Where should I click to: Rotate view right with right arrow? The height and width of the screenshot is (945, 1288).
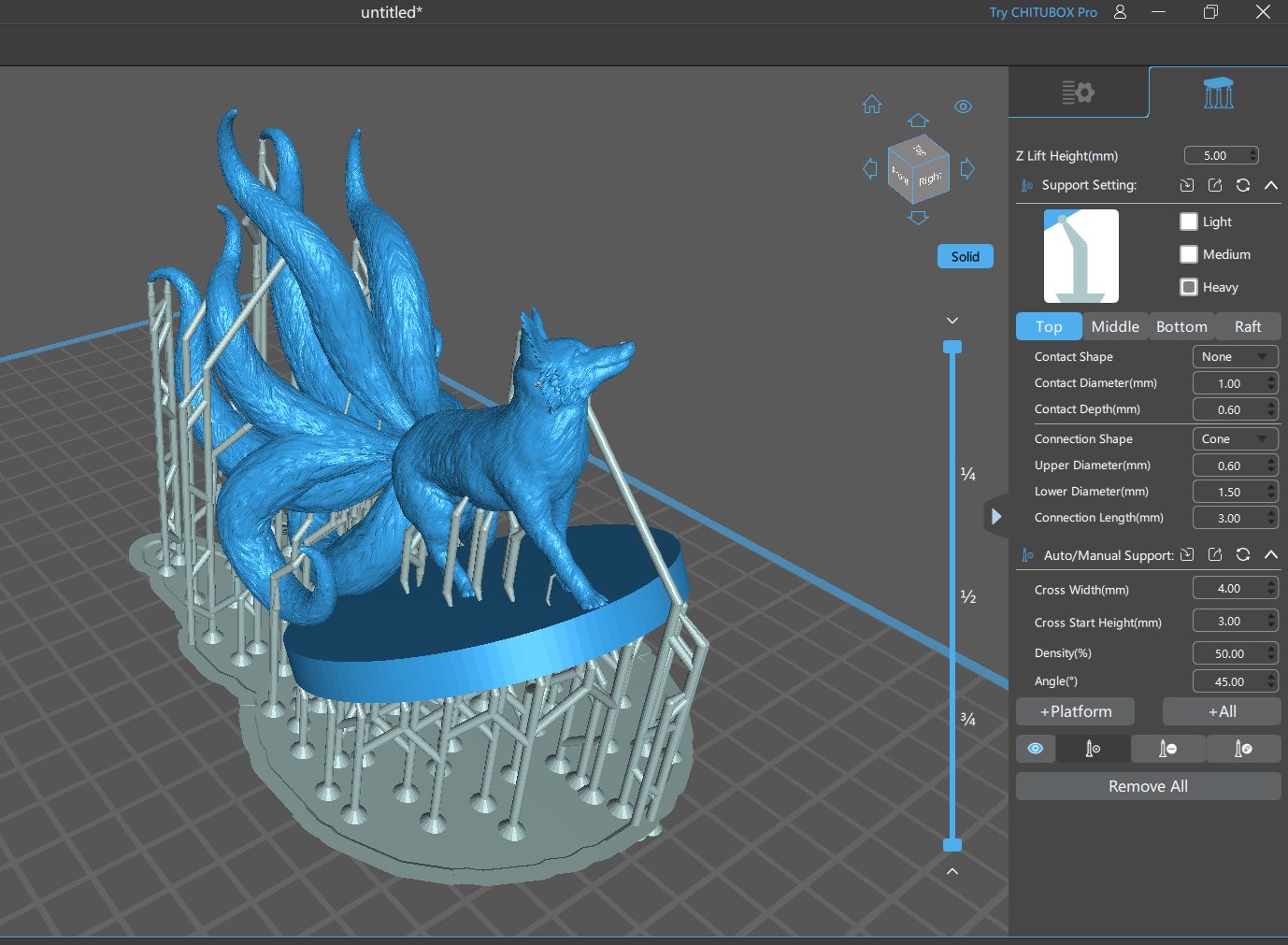(967, 169)
